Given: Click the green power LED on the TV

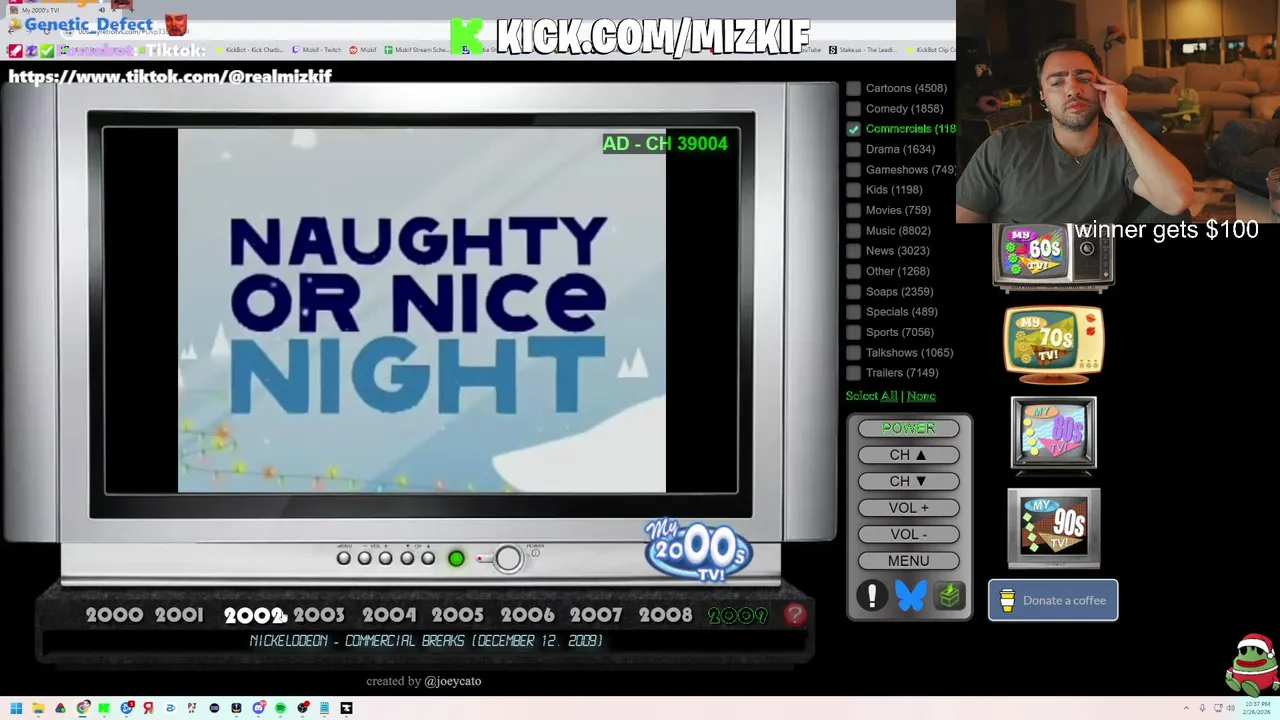Looking at the screenshot, I should tap(456, 558).
